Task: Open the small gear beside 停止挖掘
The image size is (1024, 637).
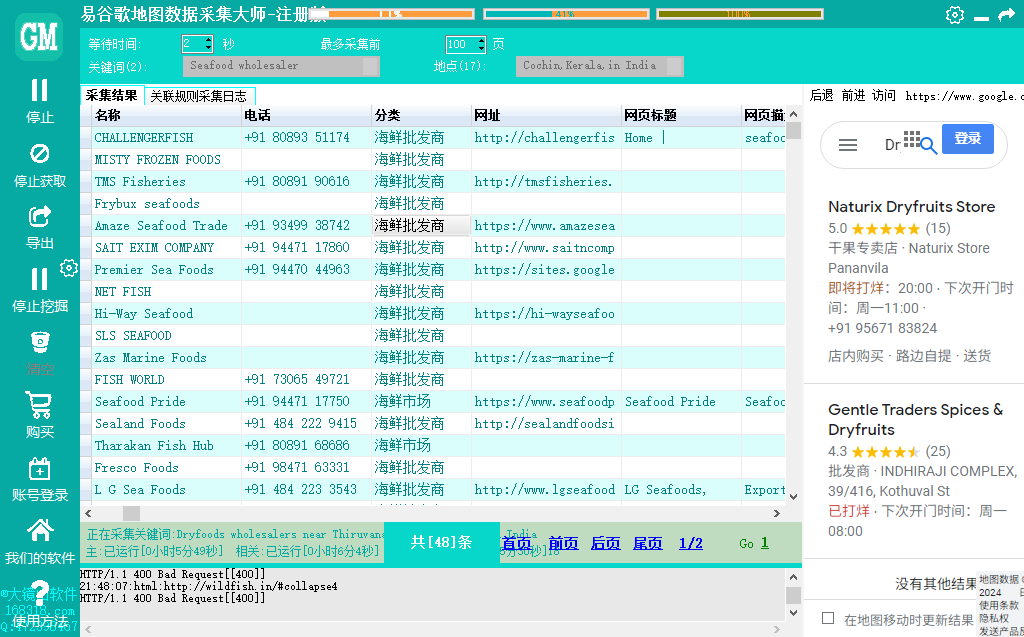Action: [69, 268]
